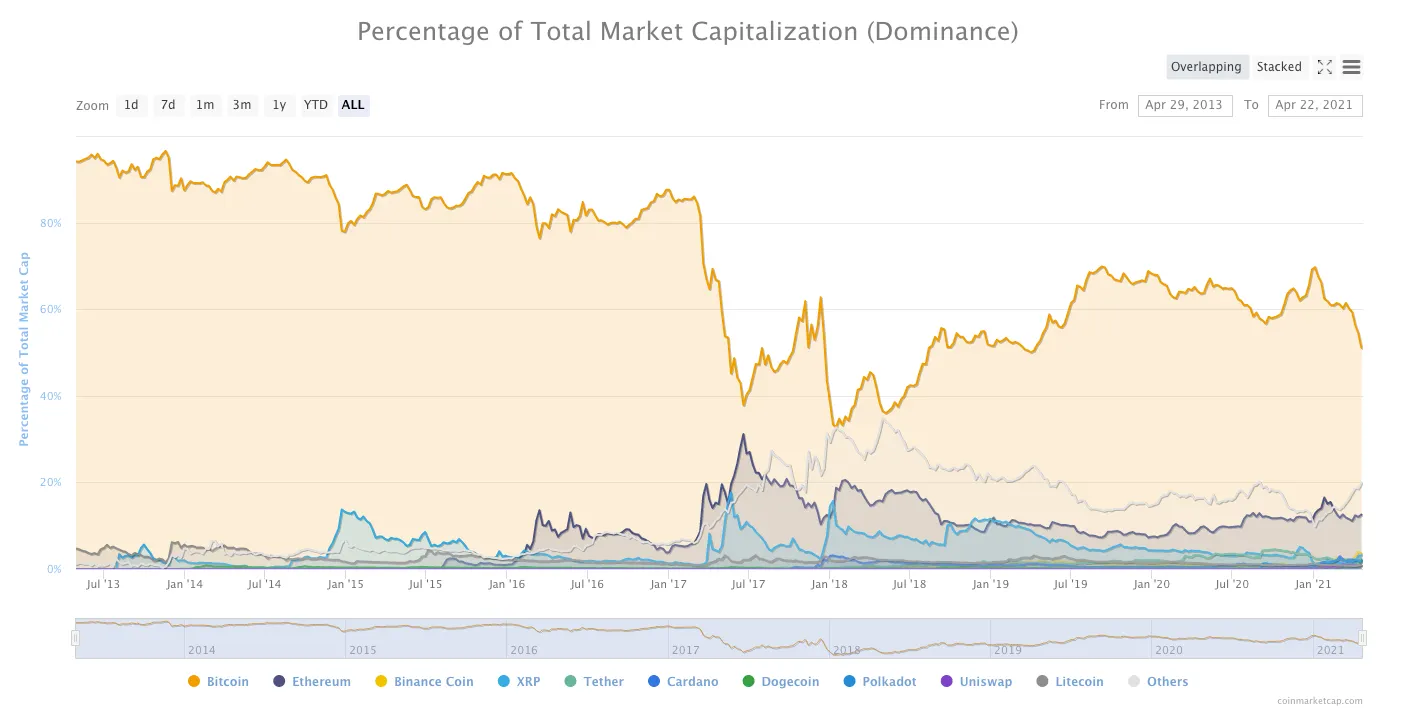1413x726 pixels.
Task: Expand the chart to fullscreen
Action: 1325,67
